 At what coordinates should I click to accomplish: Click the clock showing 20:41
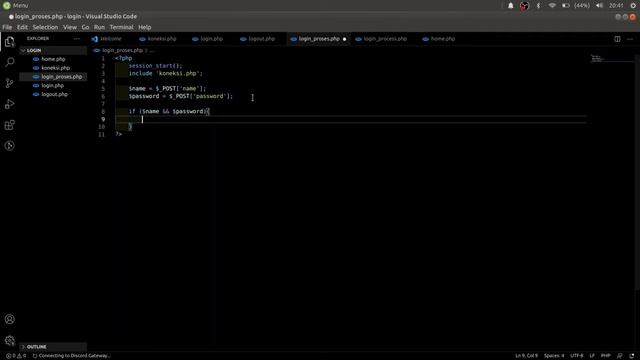coord(616,6)
